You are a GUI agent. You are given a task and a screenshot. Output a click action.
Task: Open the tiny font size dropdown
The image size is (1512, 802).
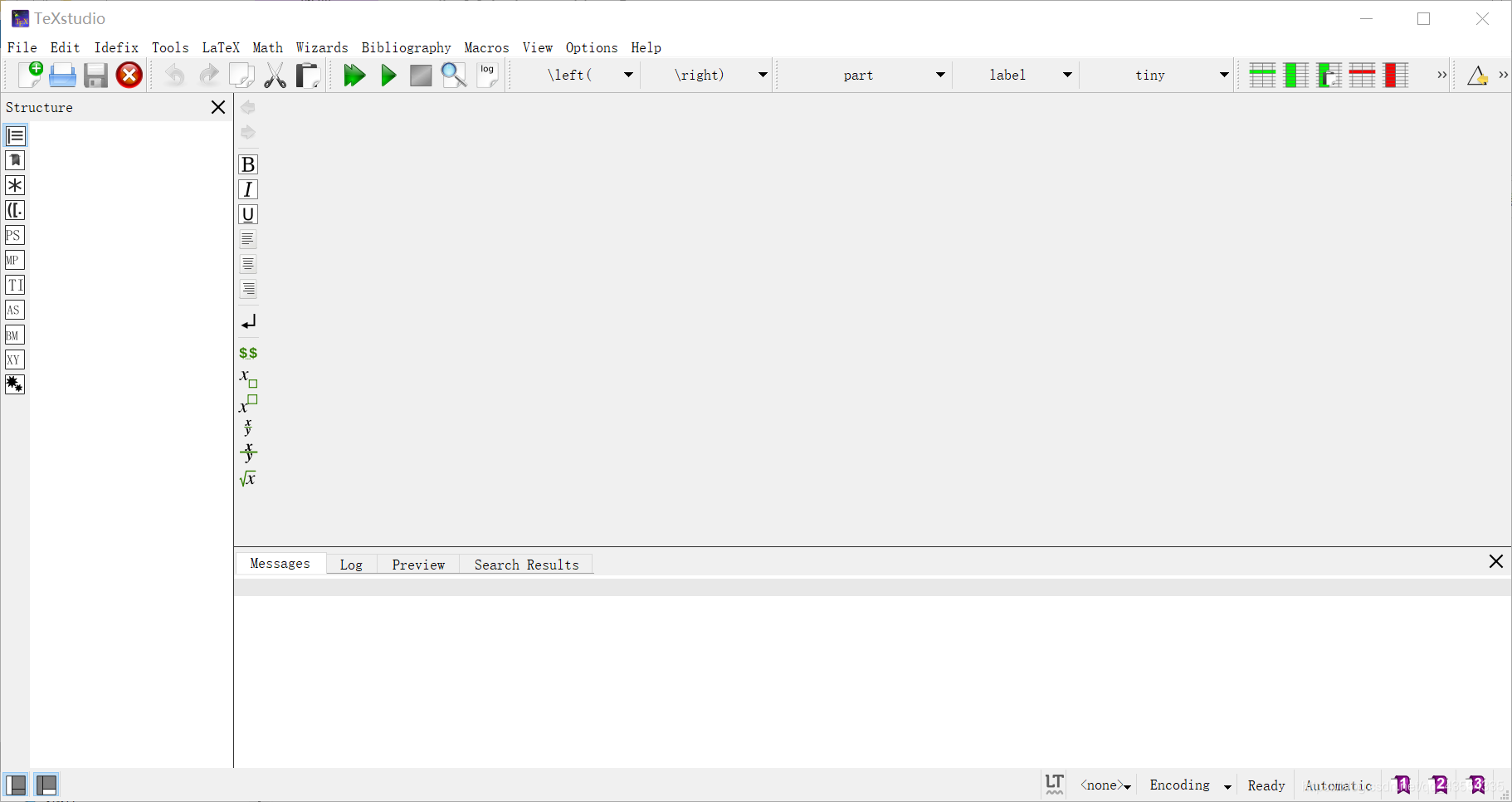(x=1224, y=75)
